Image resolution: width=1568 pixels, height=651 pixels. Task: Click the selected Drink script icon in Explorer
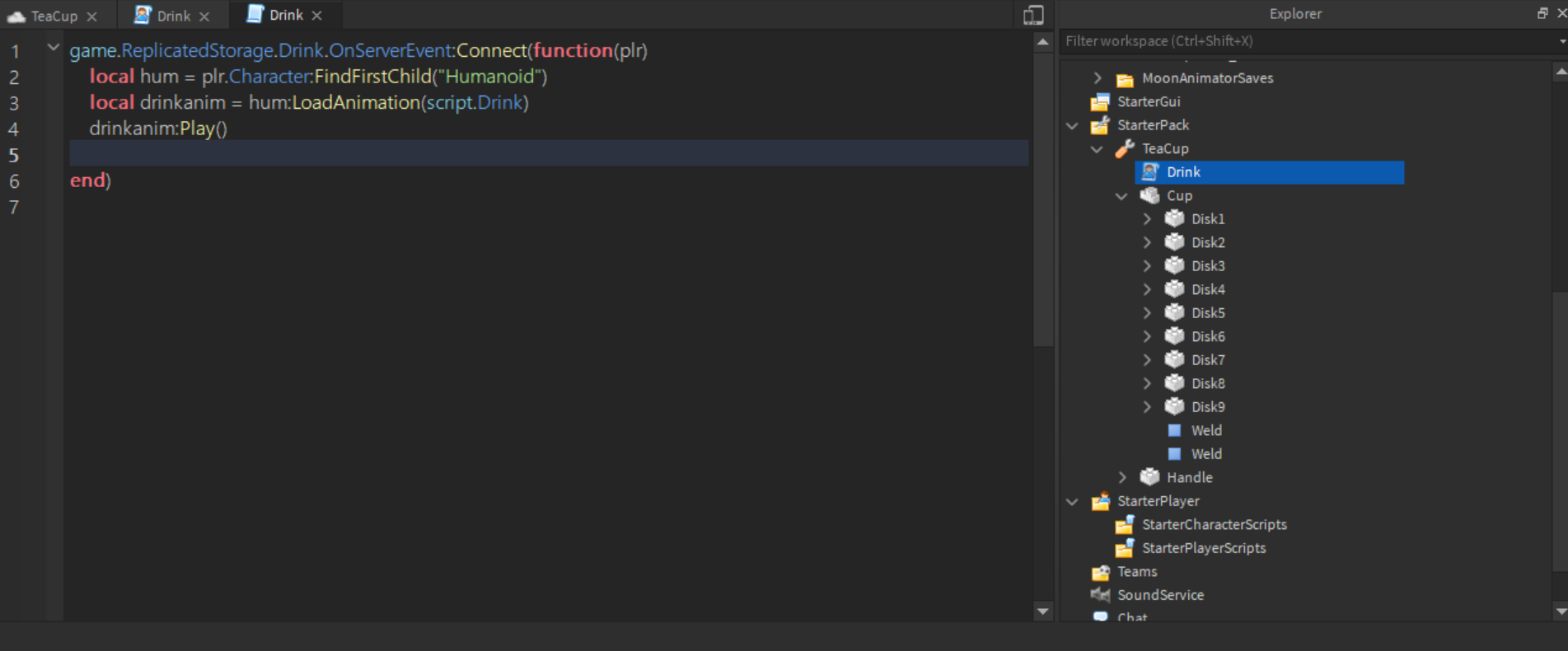click(x=1150, y=171)
